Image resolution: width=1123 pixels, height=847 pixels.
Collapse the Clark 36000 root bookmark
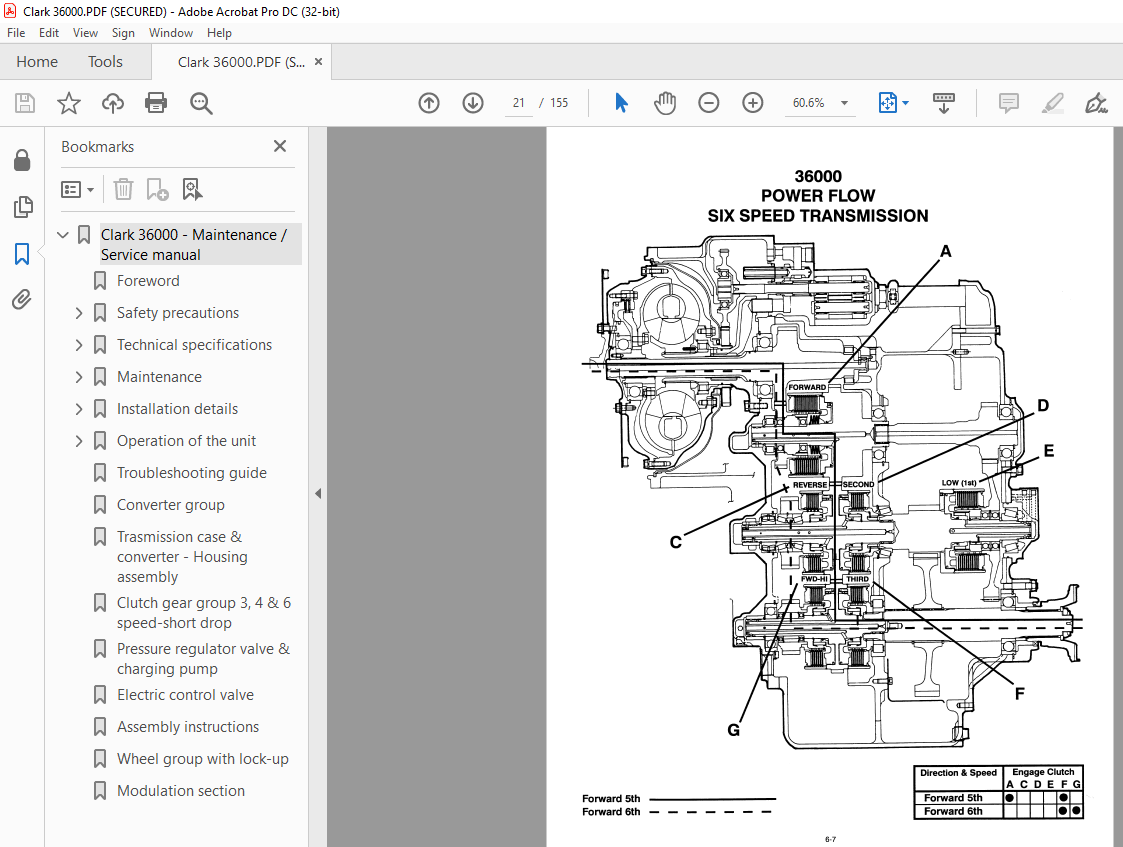click(63, 234)
